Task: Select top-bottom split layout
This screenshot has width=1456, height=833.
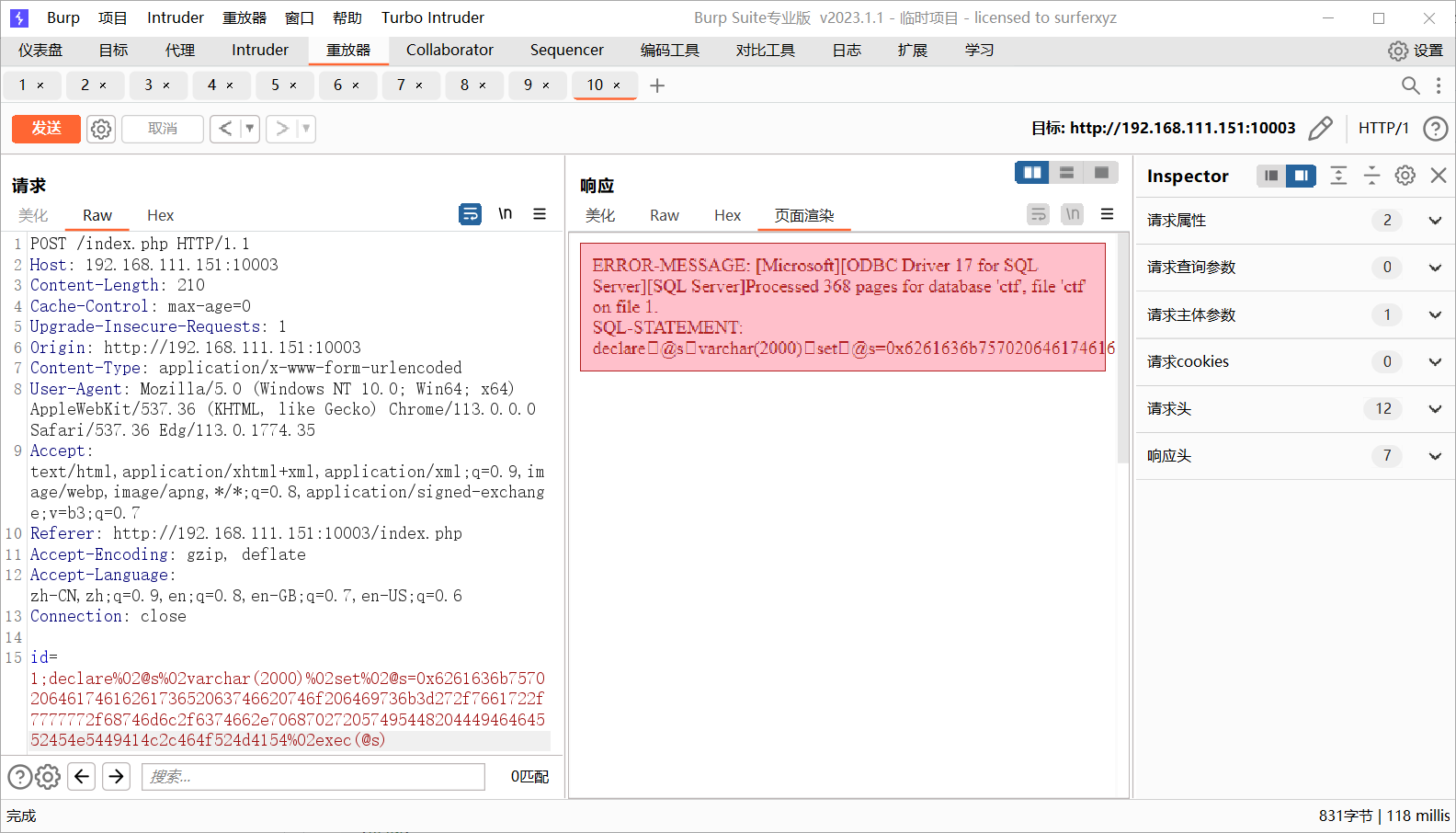Action: click(1066, 173)
